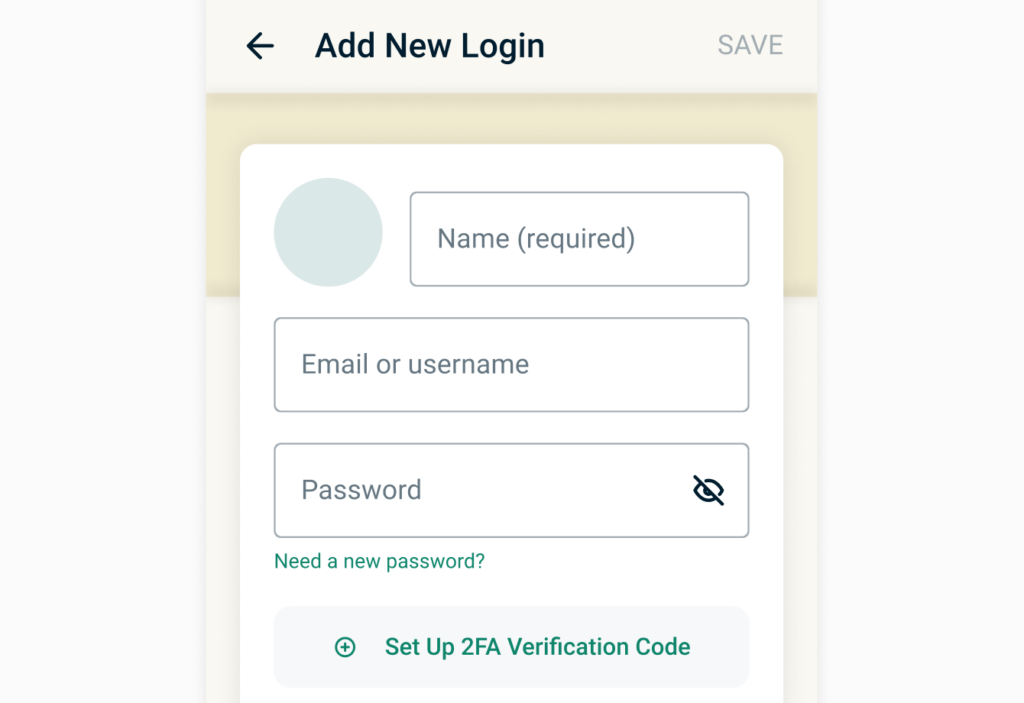This screenshot has width=1024, height=703.
Task: Toggle password visibility in the Password field
Action: (708, 490)
